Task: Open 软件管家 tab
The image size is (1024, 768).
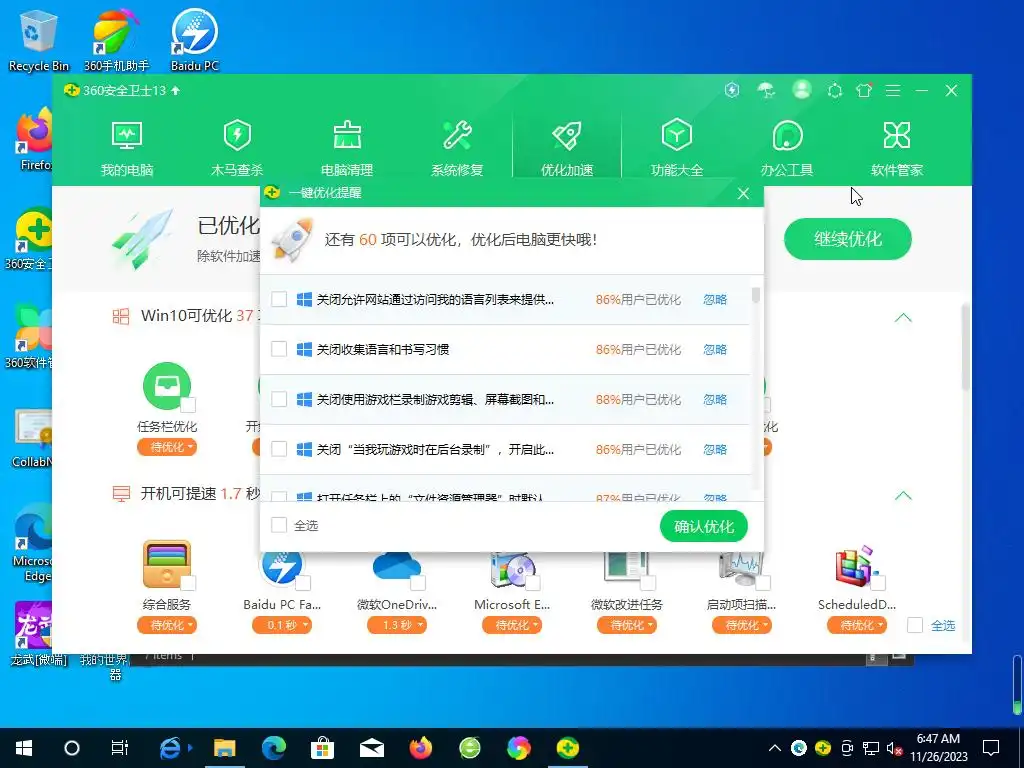Action: point(897,149)
